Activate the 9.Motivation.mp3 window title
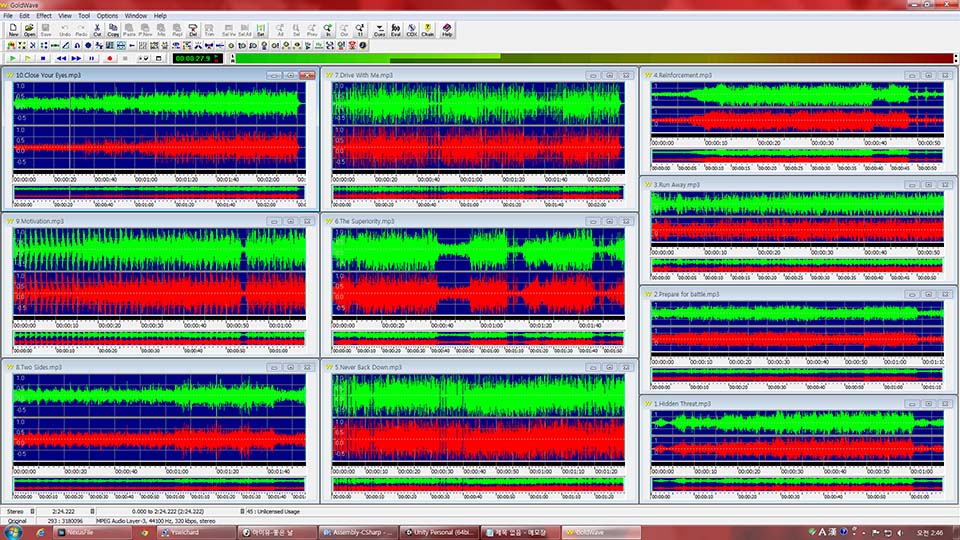 point(40,221)
